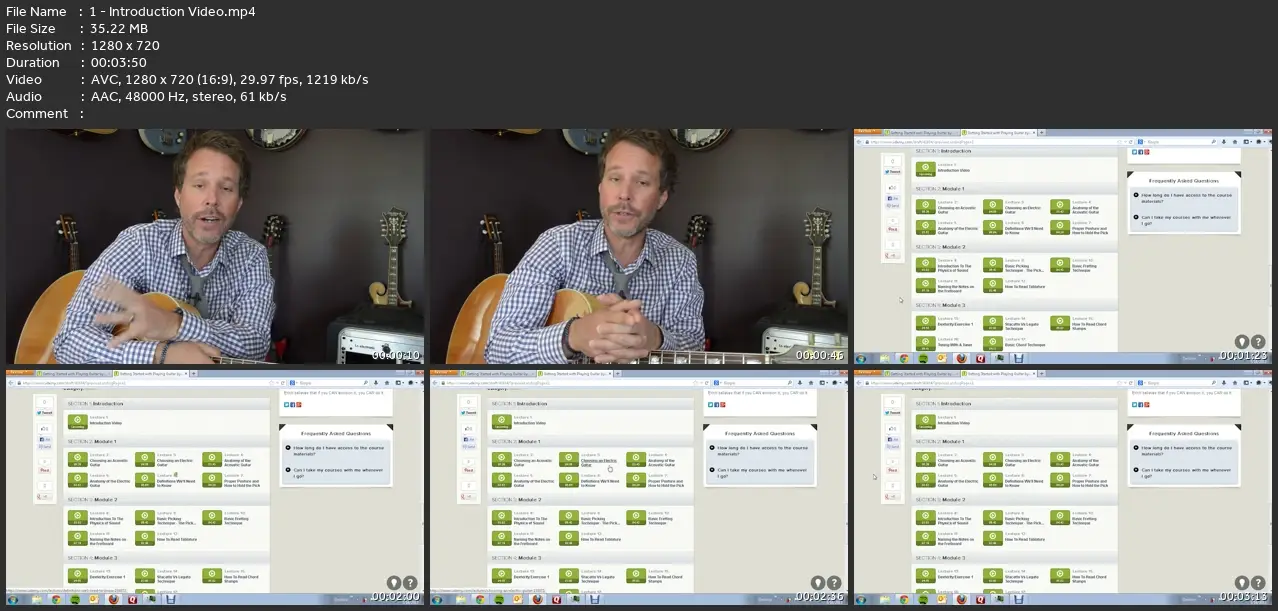This screenshot has height=611, width=1278.
Task: Click Chrome taskbar icon in 00:01:23 frame
Action: click(904, 358)
